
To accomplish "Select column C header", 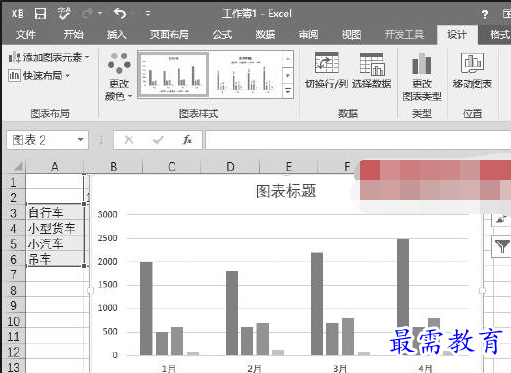I will pos(172,166).
